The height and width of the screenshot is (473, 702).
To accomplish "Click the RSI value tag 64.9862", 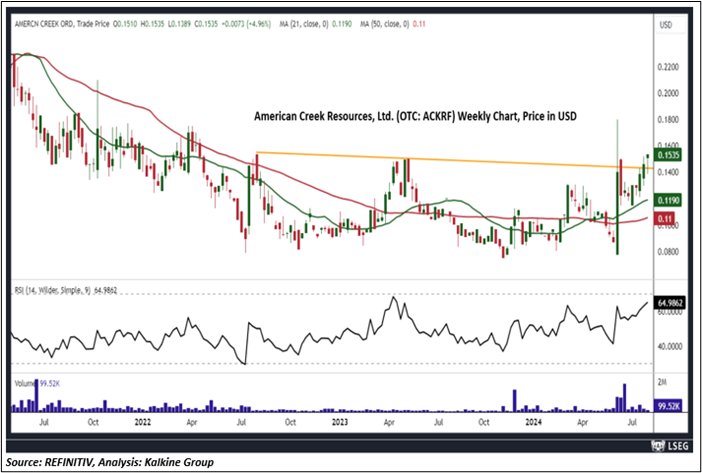I will pyautogui.click(x=671, y=300).
